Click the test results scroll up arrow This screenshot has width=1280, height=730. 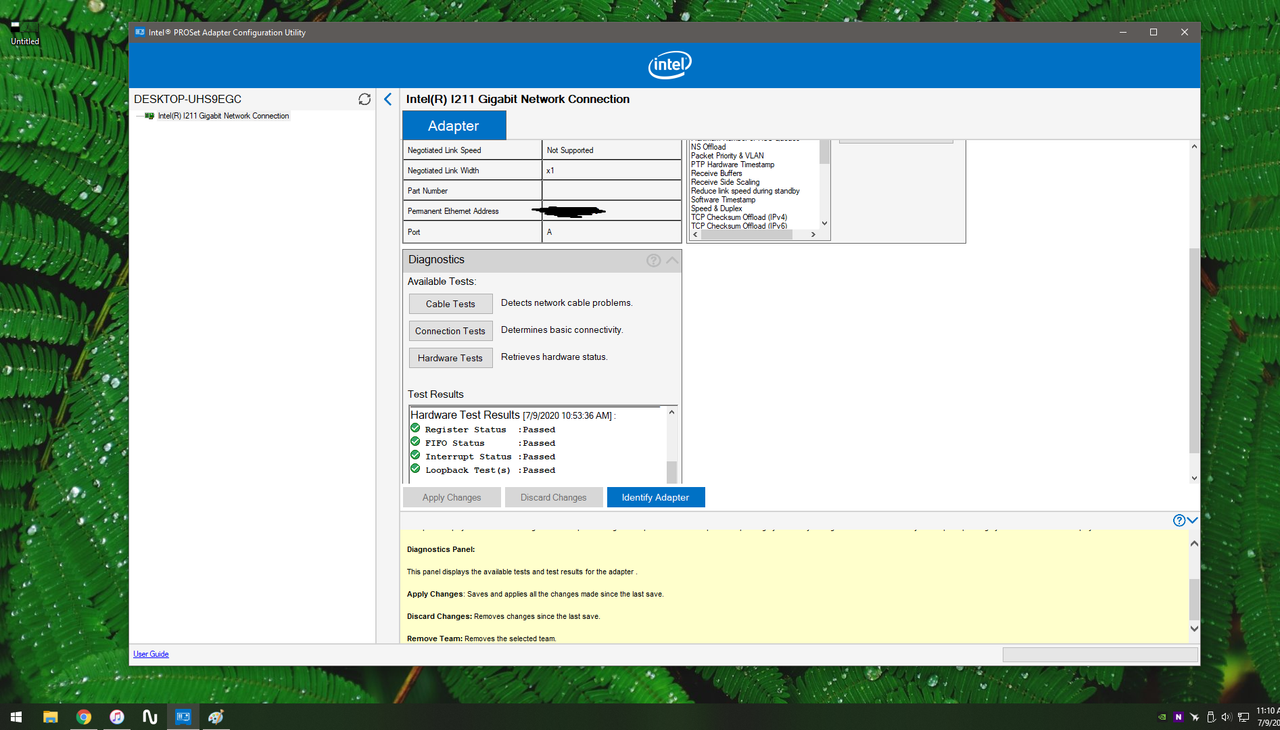(x=672, y=412)
